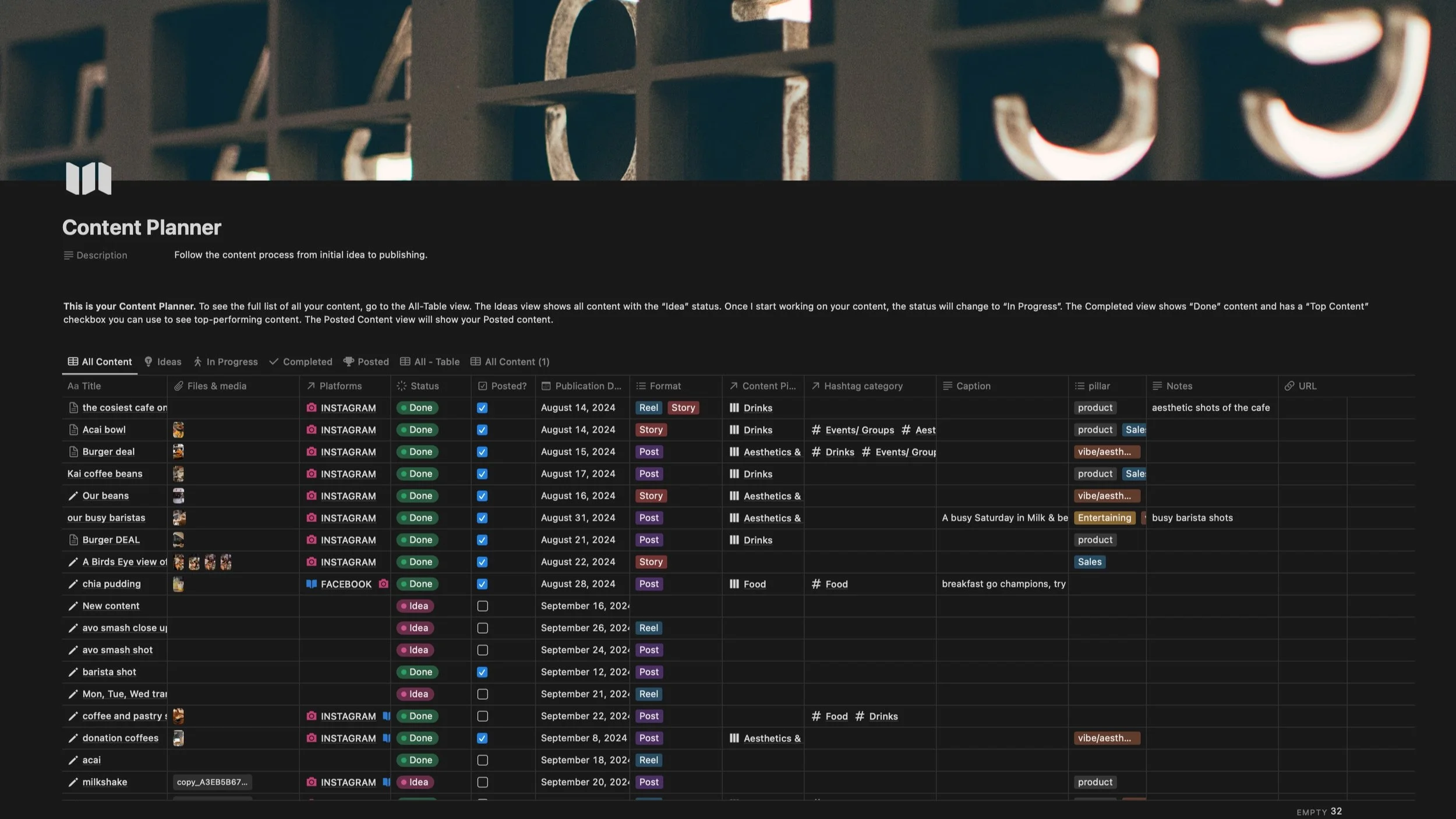Check Posted box for New content row

tap(482, 606)
